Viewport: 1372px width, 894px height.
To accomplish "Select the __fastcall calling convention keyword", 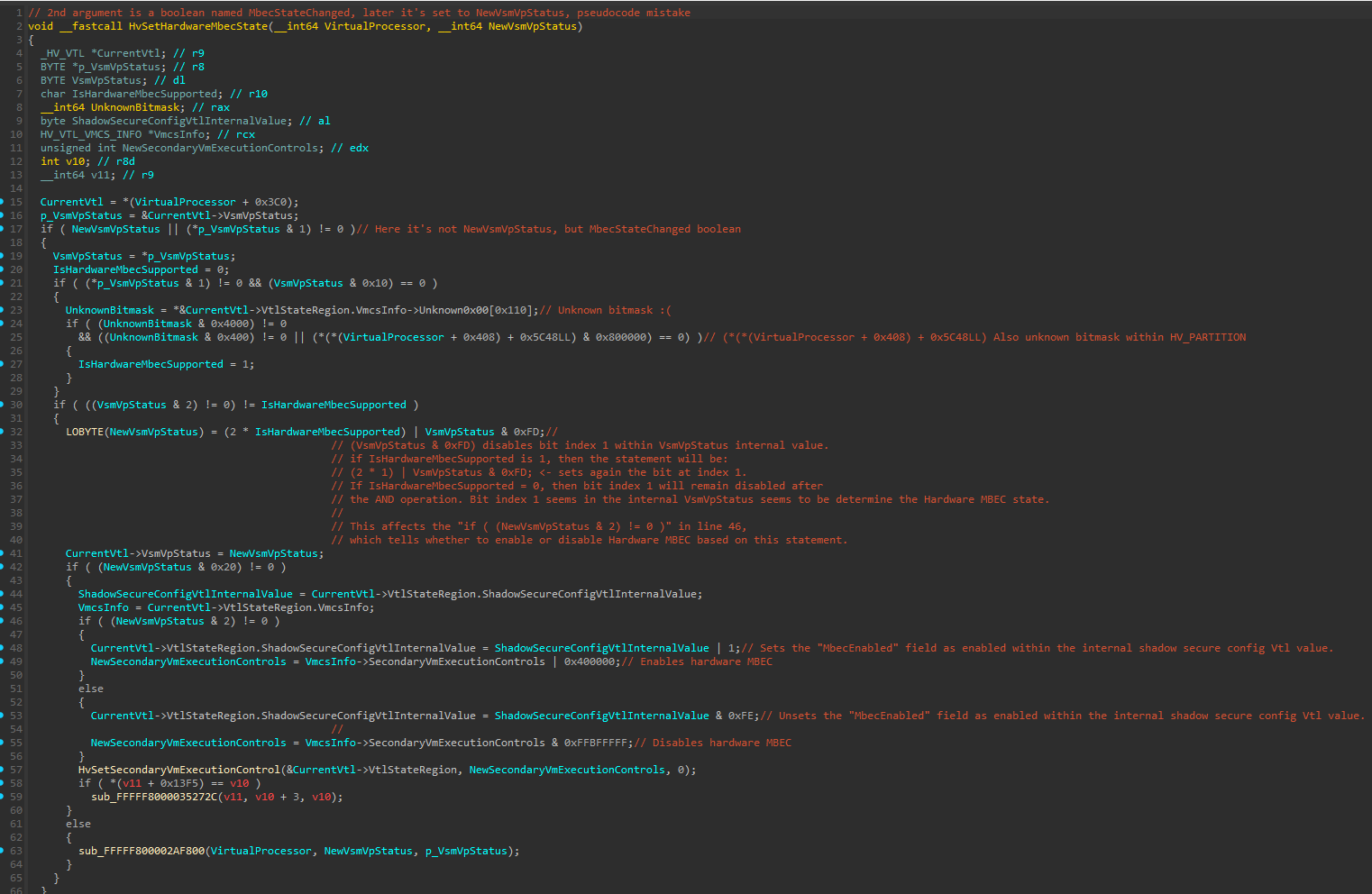I will [x=91, y=26].
